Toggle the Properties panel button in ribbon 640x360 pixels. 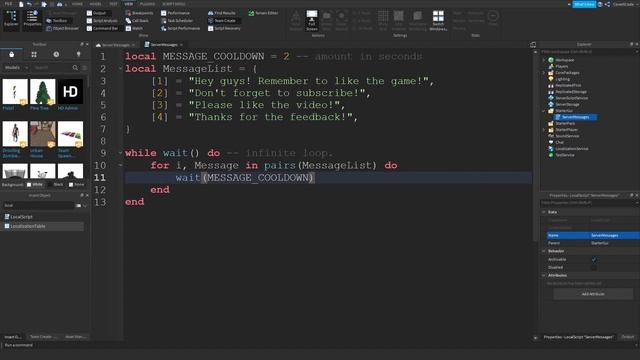32,19
